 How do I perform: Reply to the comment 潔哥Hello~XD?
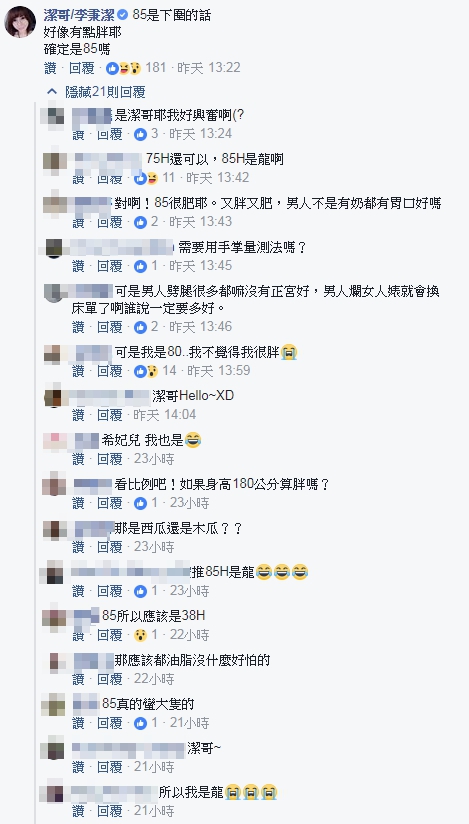(x=110, y=415)
